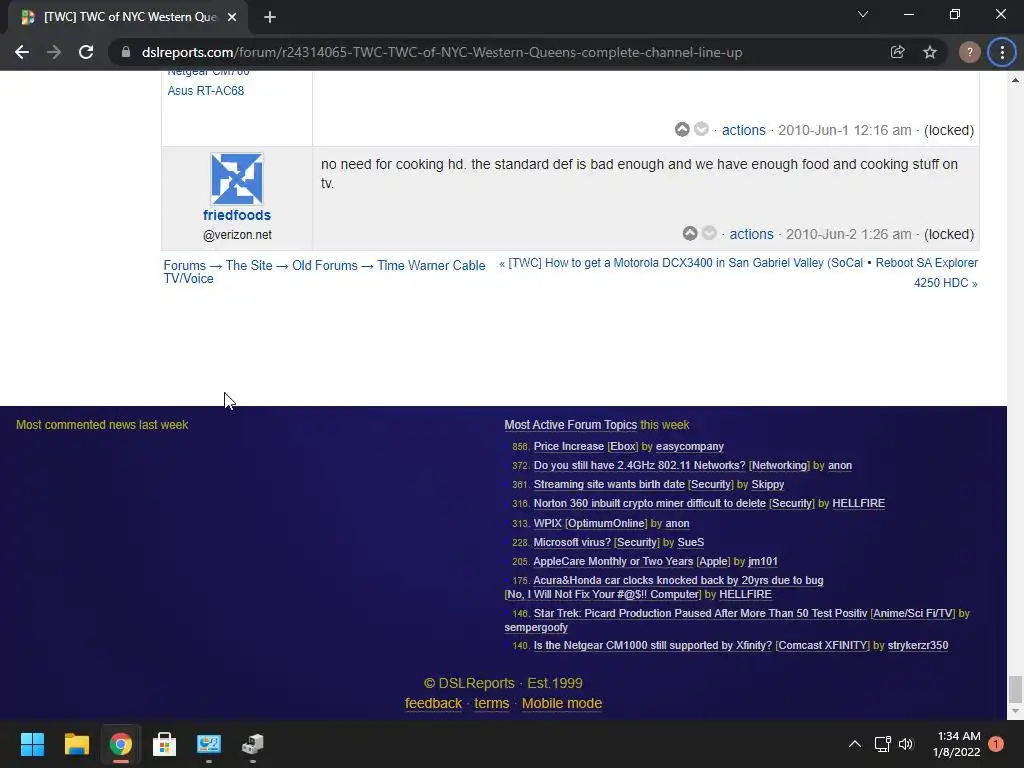Open the terms link in footer
Viewport: 1024px width, 768px height.
coord(491,703)
